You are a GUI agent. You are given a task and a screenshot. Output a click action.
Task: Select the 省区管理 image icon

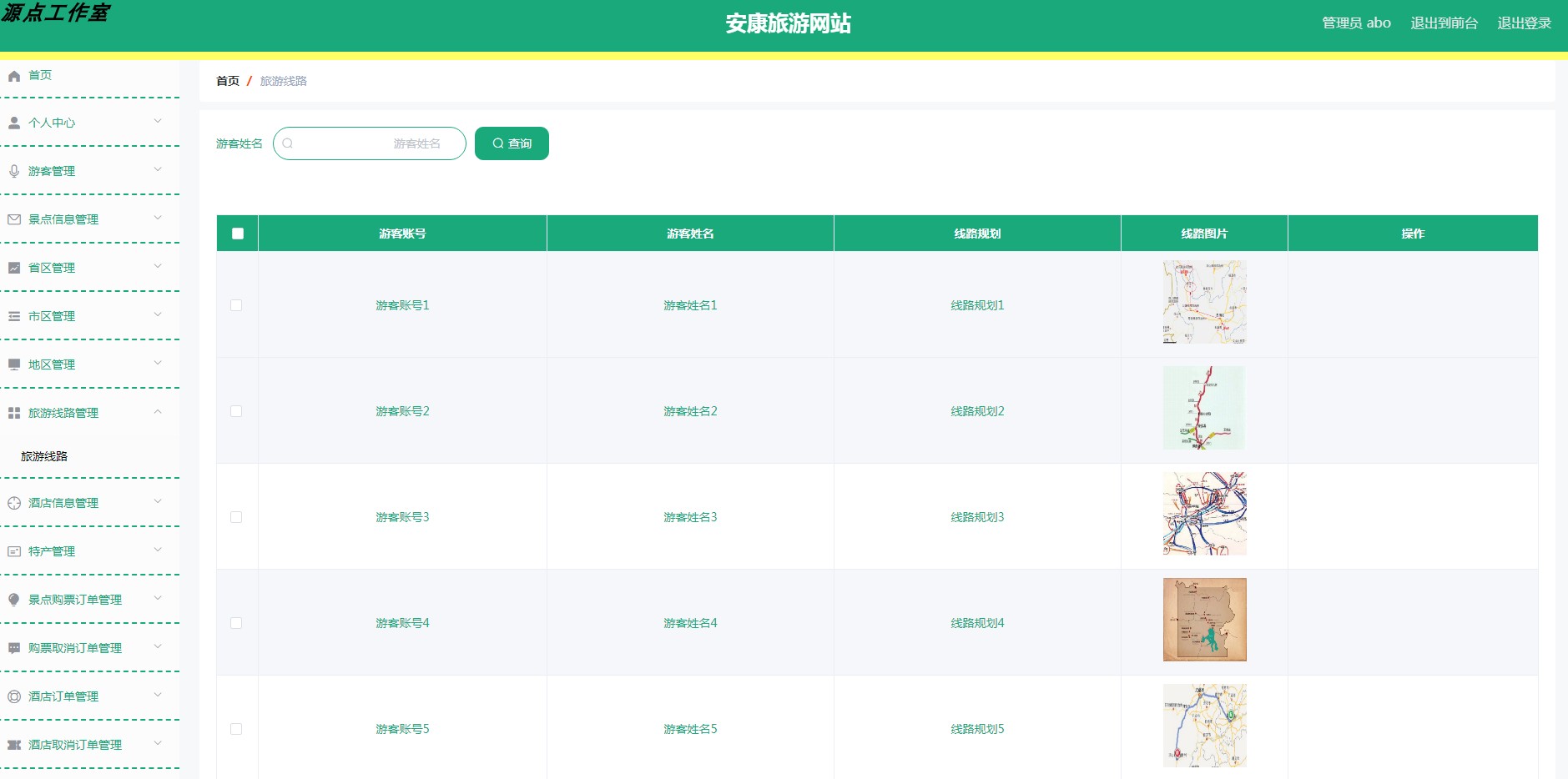(13, 268)
